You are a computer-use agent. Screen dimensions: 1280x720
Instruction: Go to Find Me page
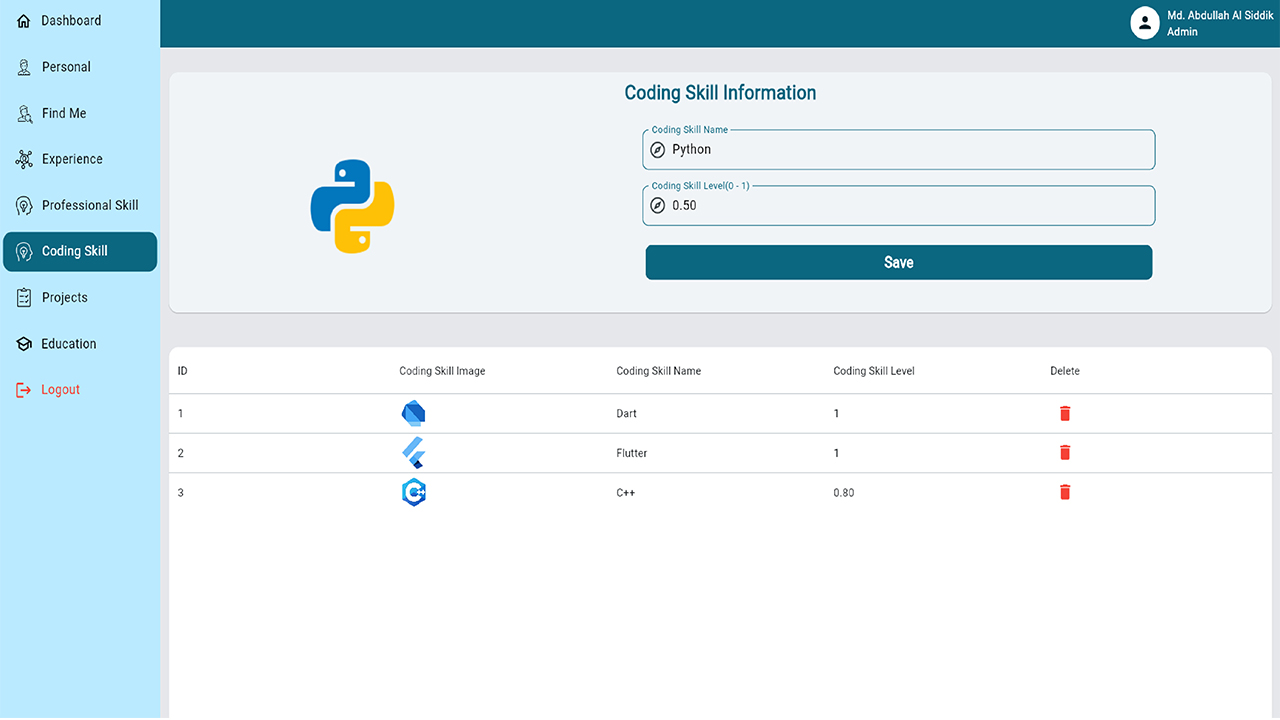point(64,113)
